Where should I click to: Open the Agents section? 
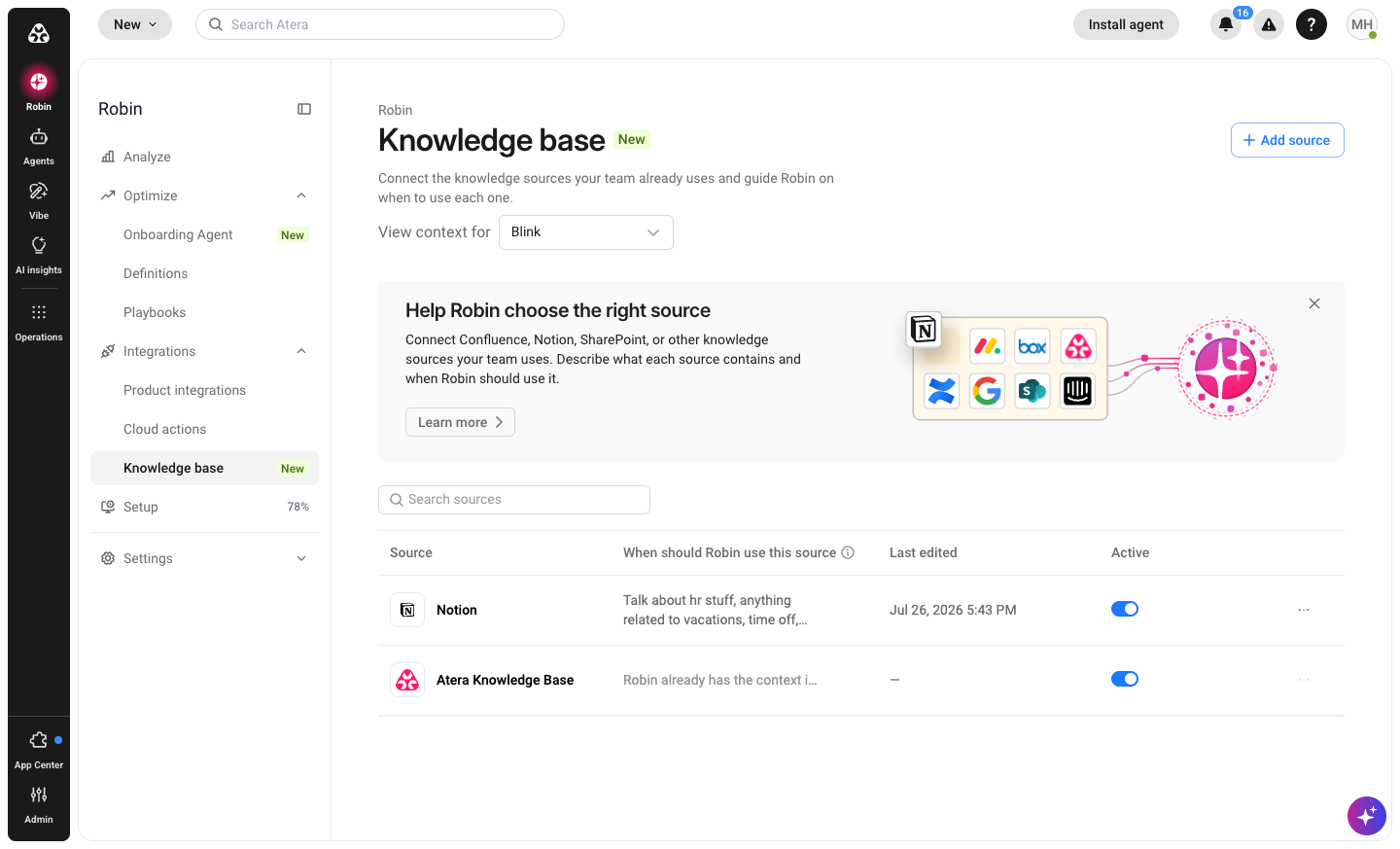tap(39, 146)
